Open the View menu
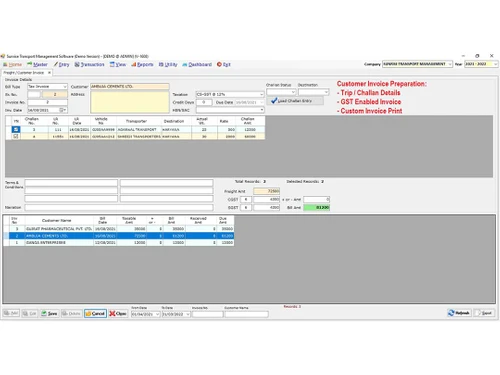The width and height of the screenshot is (500, 375). (118, 64)
